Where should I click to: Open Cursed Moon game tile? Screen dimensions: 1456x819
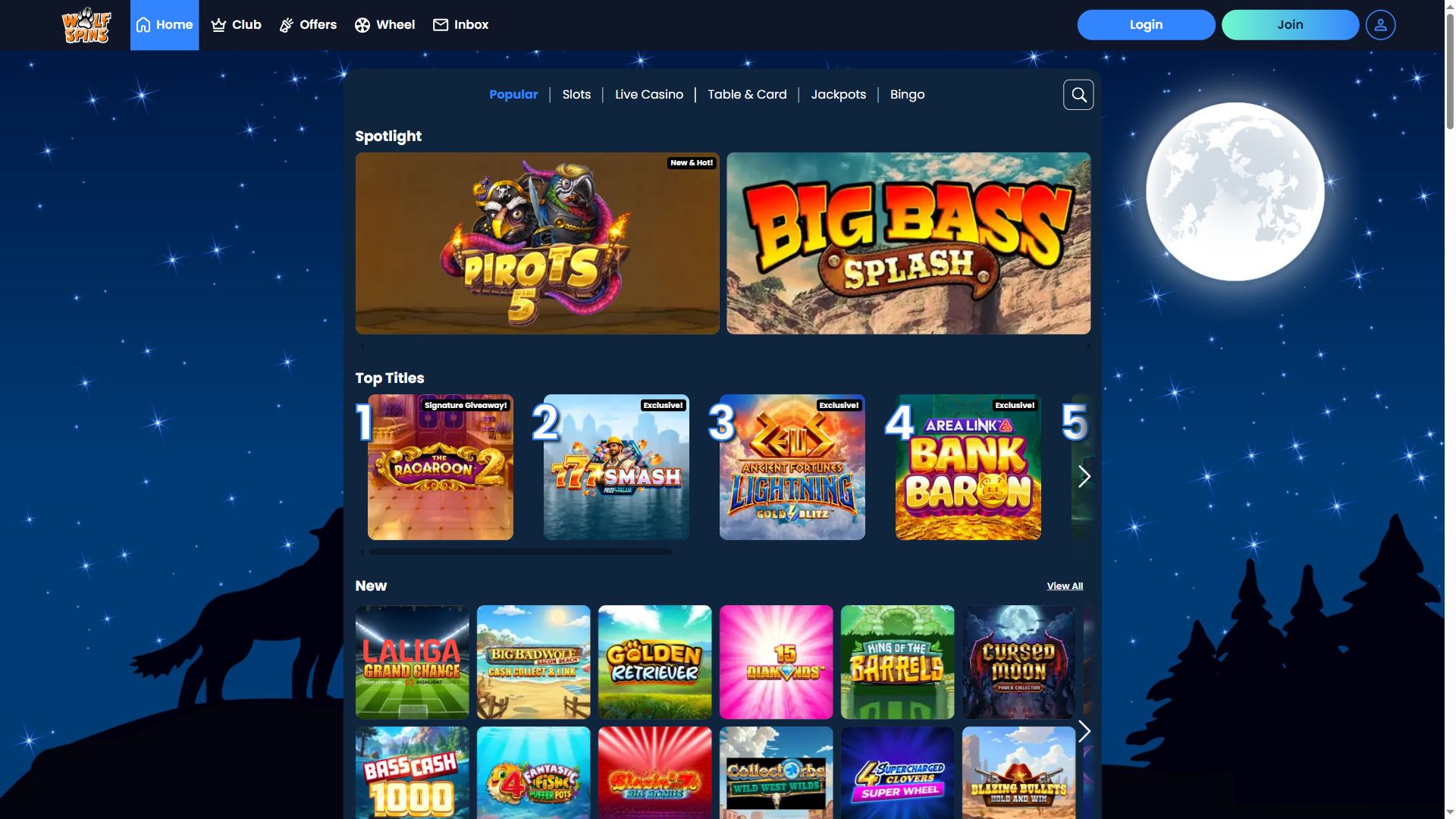(x=1019, y=662)
